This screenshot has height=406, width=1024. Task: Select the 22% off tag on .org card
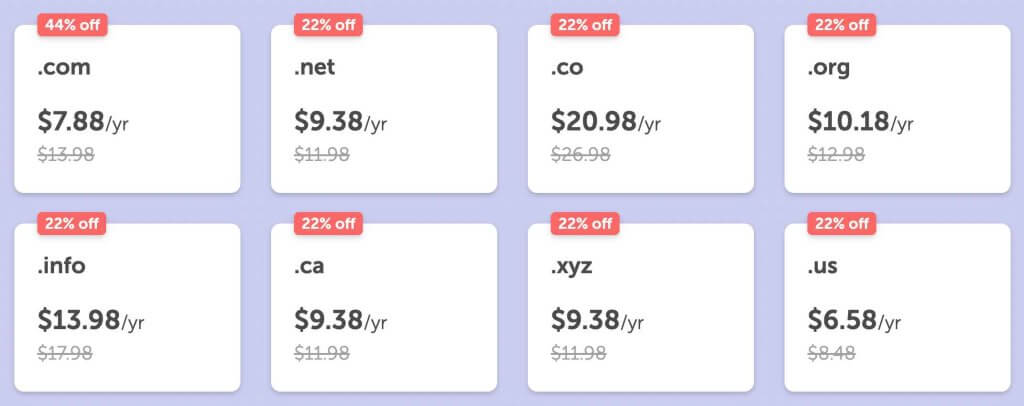[x=842, y=25]
